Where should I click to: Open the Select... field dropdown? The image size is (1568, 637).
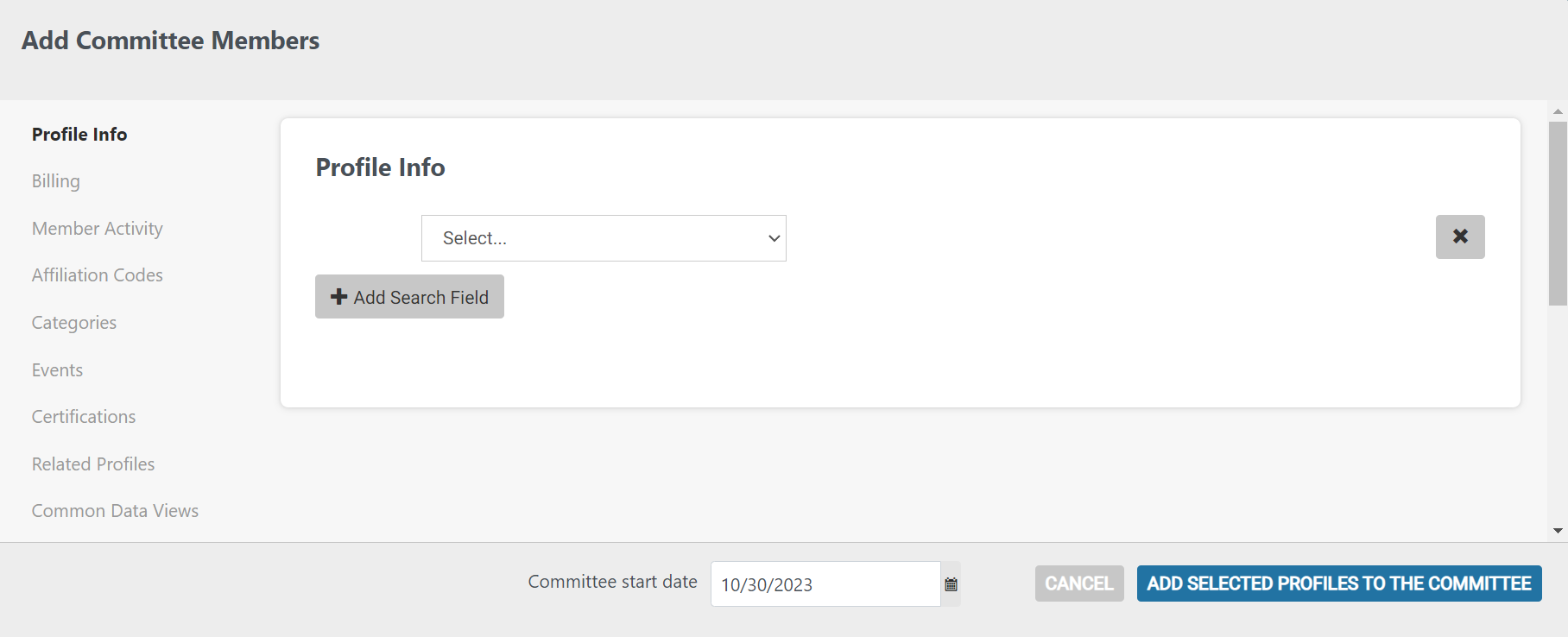coord(604,238)
